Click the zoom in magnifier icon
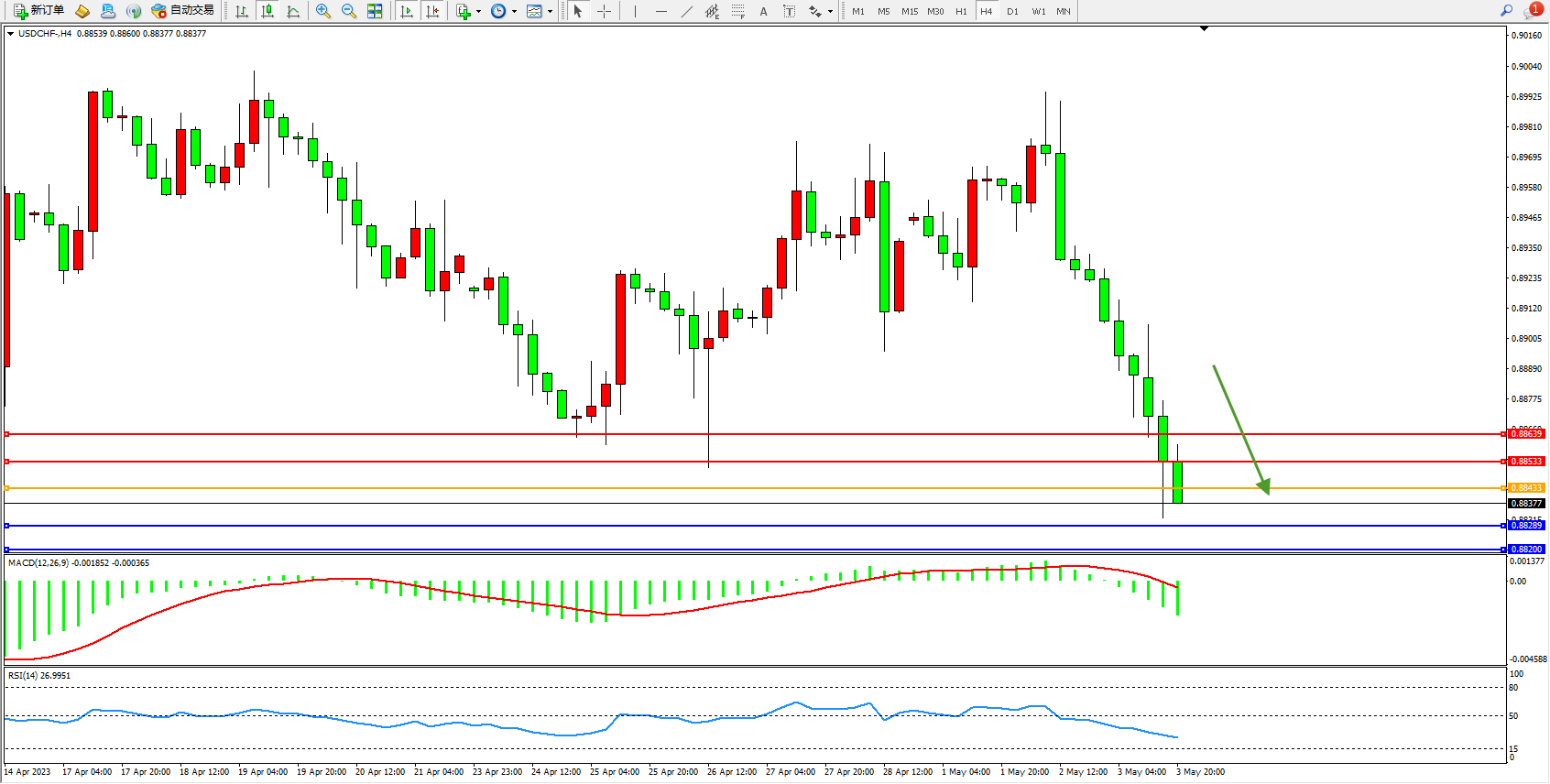 coord(323,11)
